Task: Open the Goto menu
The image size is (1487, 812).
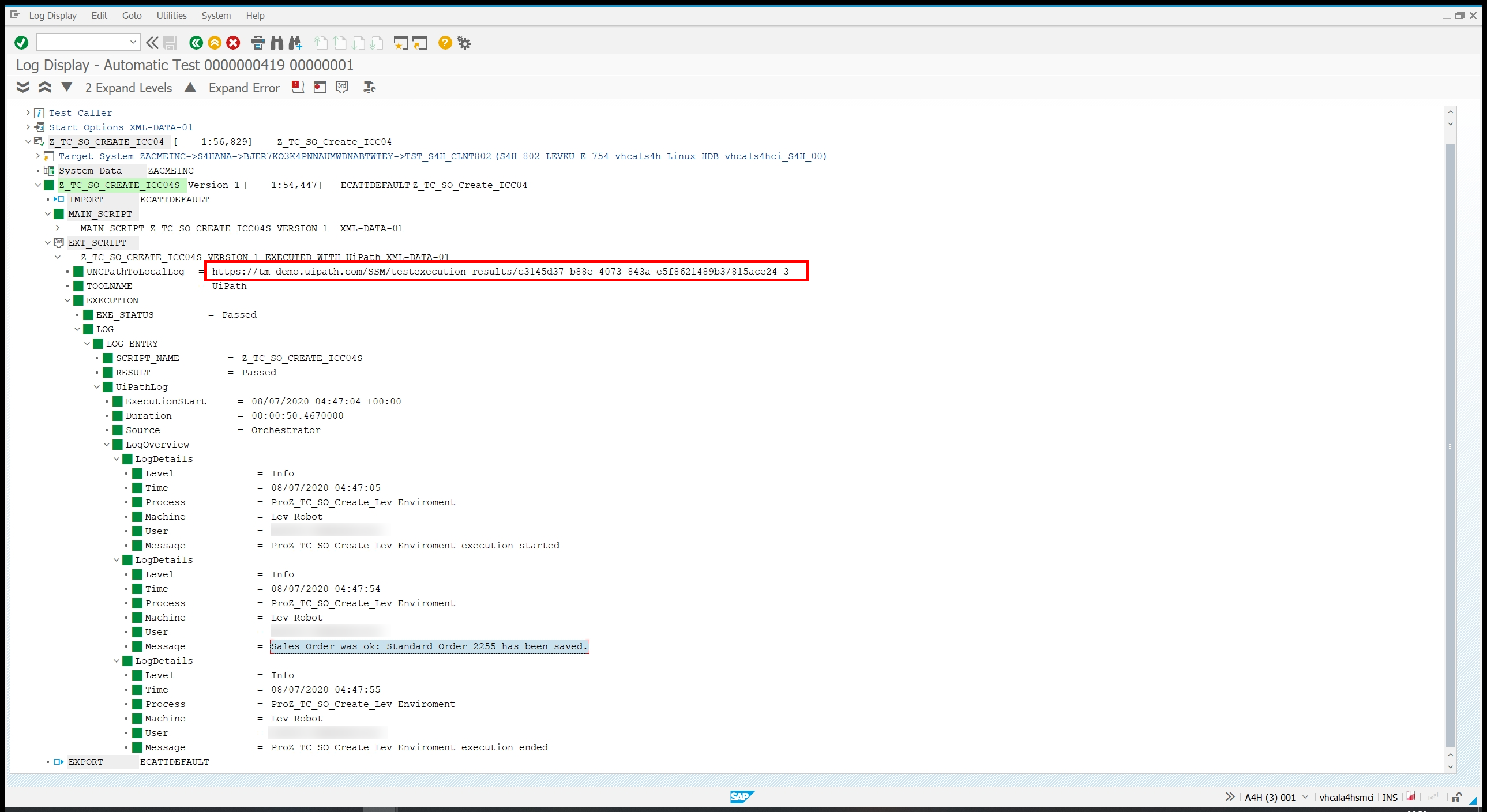Action: tap(132, 16)
